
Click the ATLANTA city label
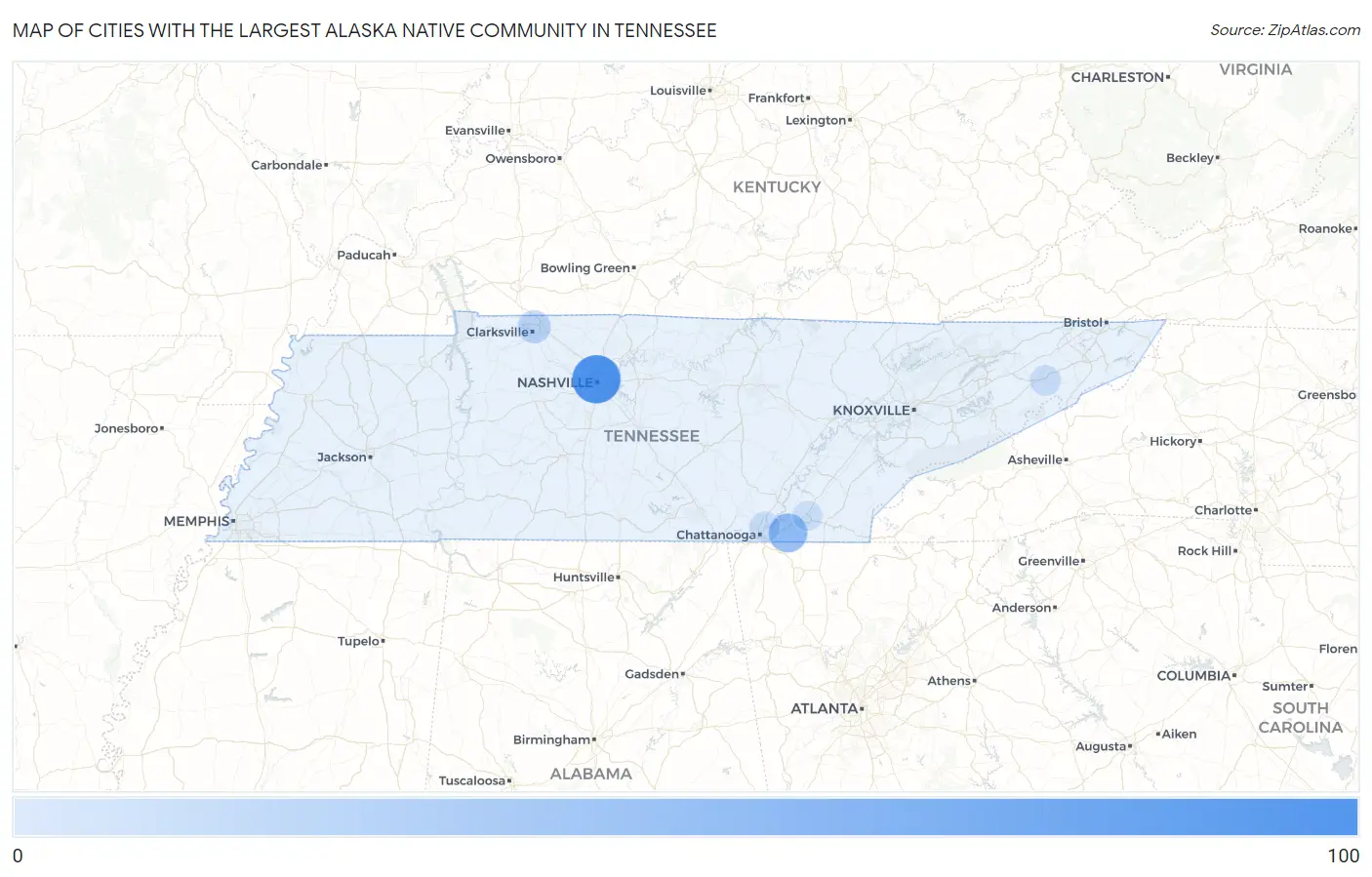click(x=824, y=709)
